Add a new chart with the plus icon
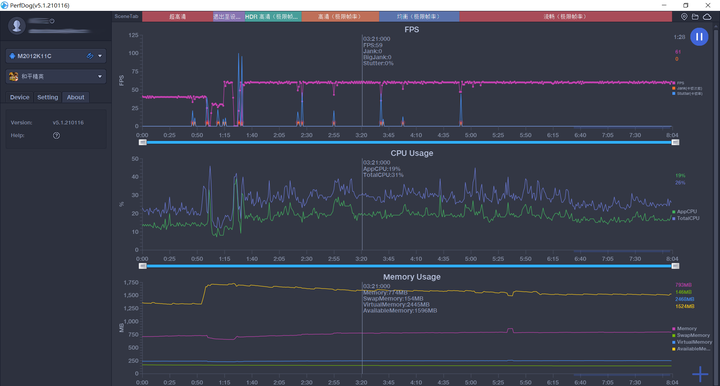Viewport: 720px width, 386px height. pyautogui.click(x=700, y=374)
